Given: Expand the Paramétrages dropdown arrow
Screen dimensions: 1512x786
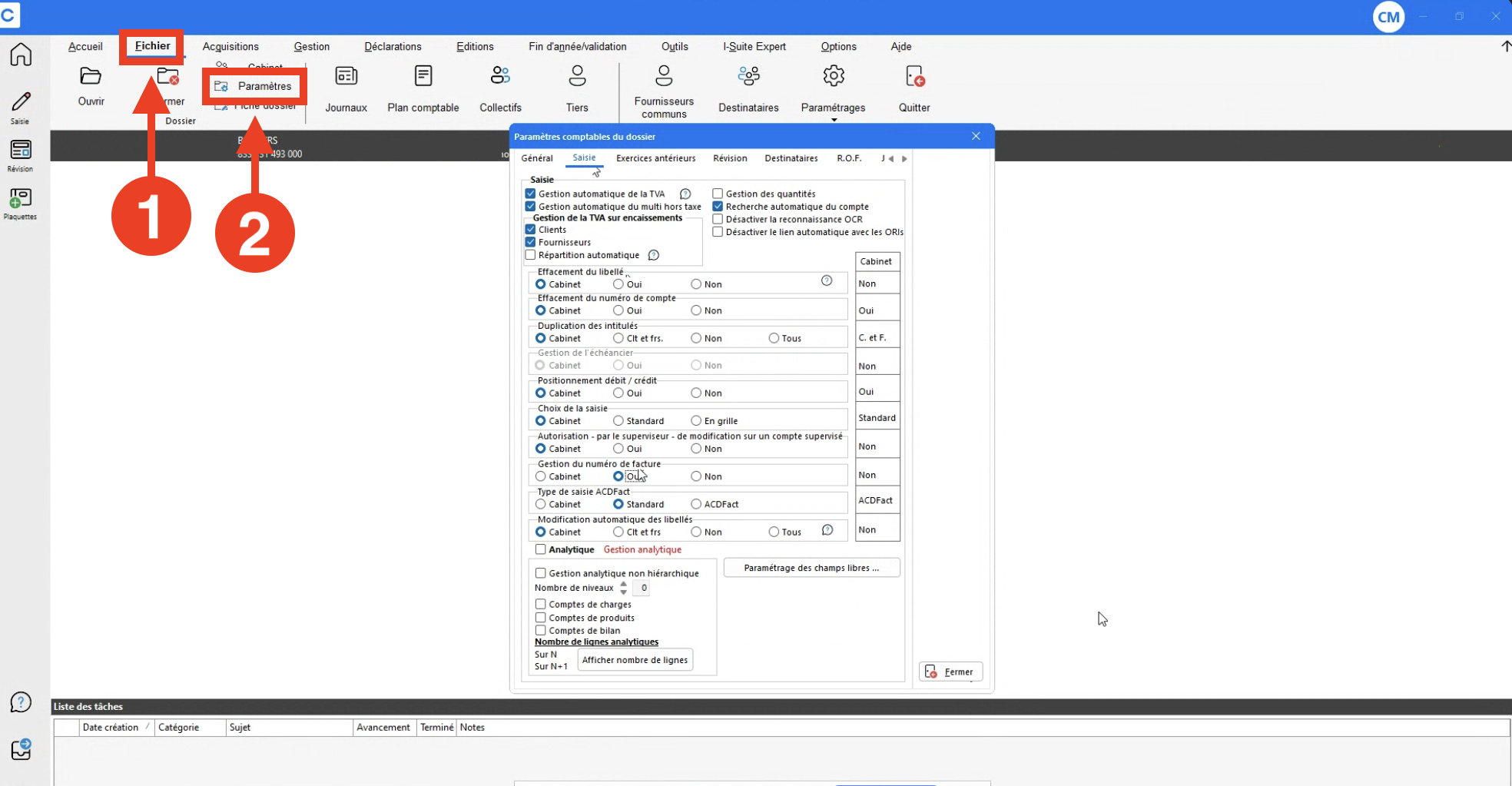Looking at the screenshot, I should [x=834, y=120].
